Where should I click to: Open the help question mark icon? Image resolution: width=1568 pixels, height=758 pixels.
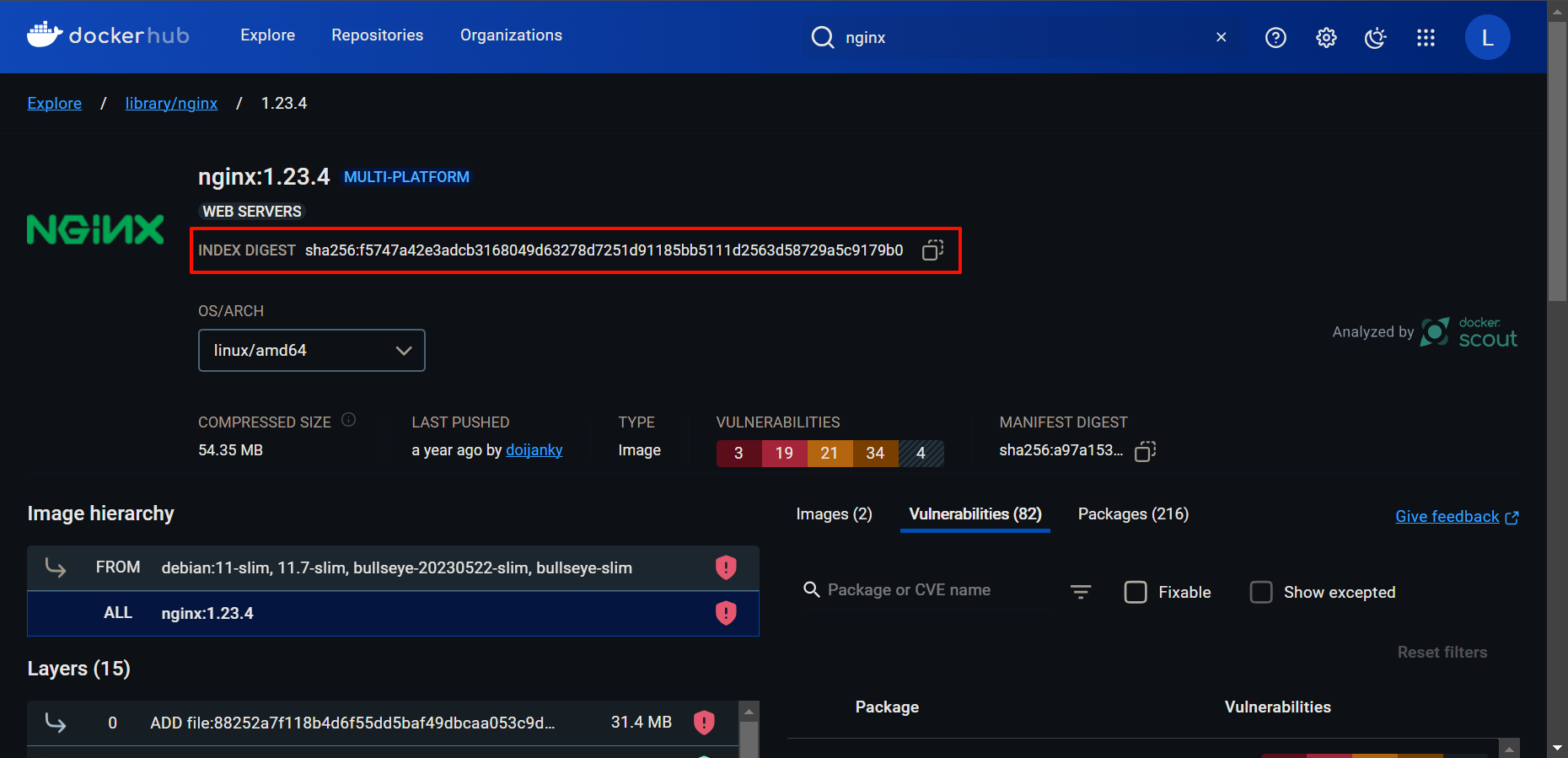1275,37
